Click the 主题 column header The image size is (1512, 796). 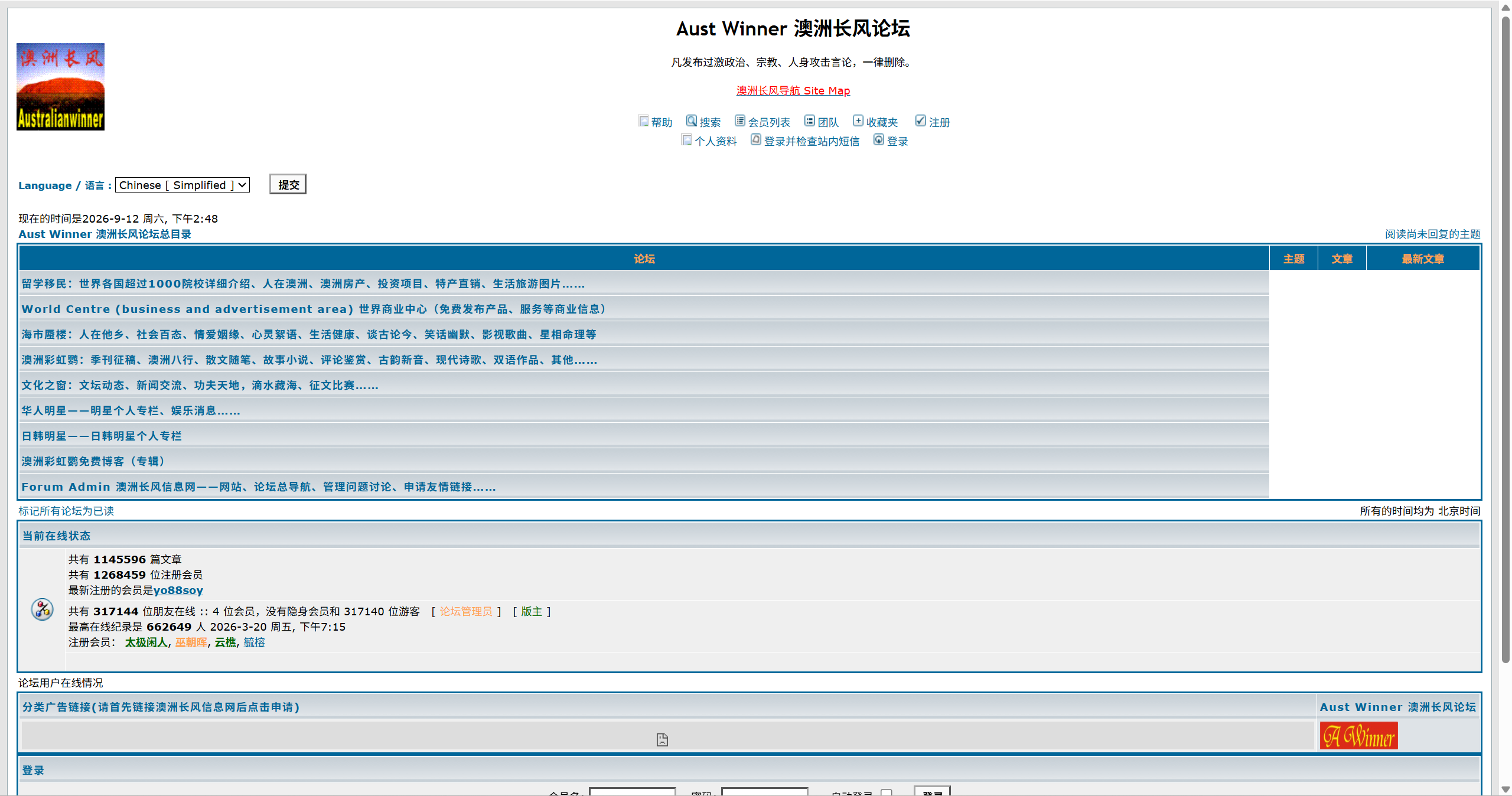click(1294, 259)
